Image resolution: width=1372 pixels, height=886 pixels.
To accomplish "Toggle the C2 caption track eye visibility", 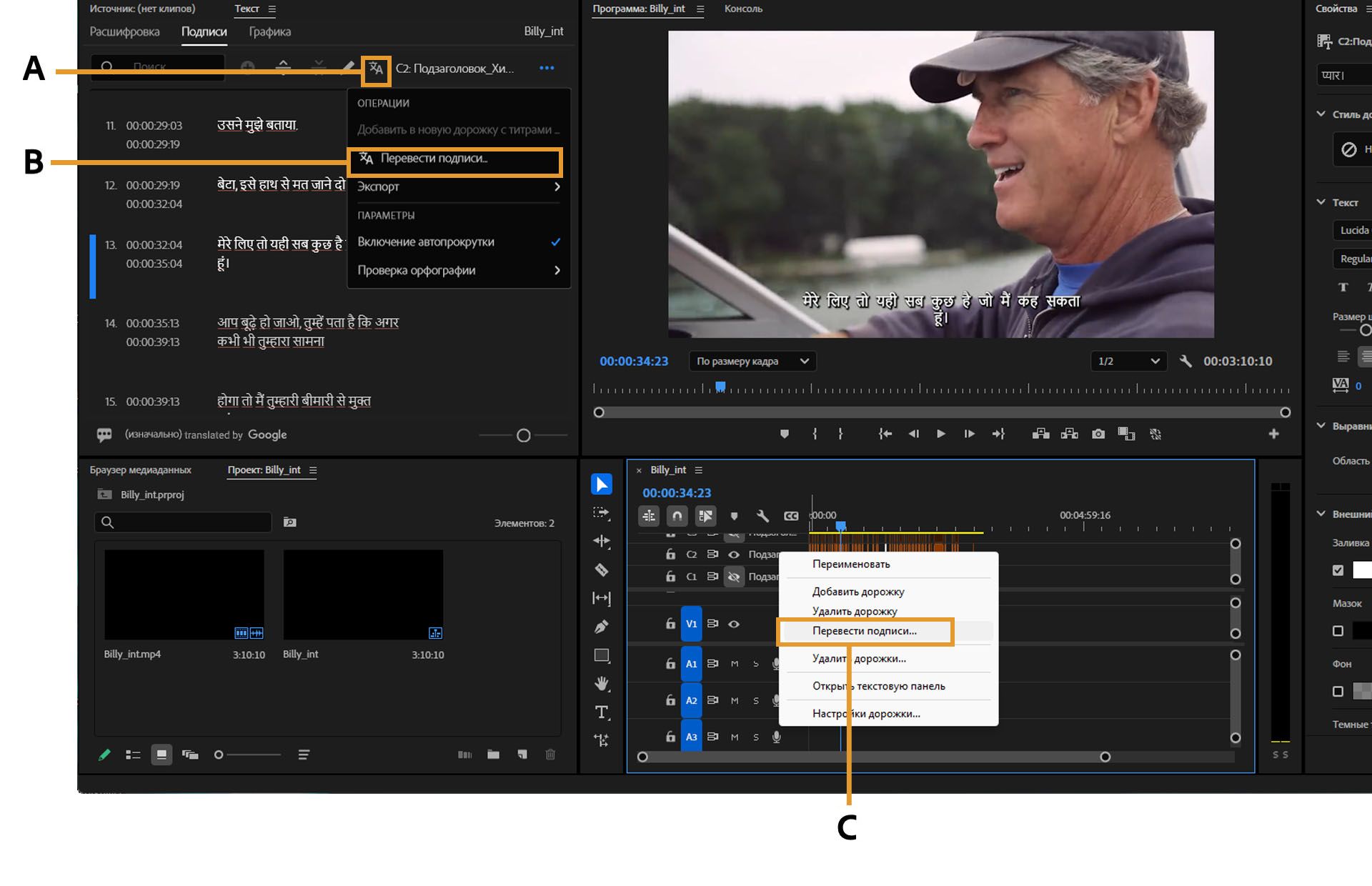I will click(734, 554).
